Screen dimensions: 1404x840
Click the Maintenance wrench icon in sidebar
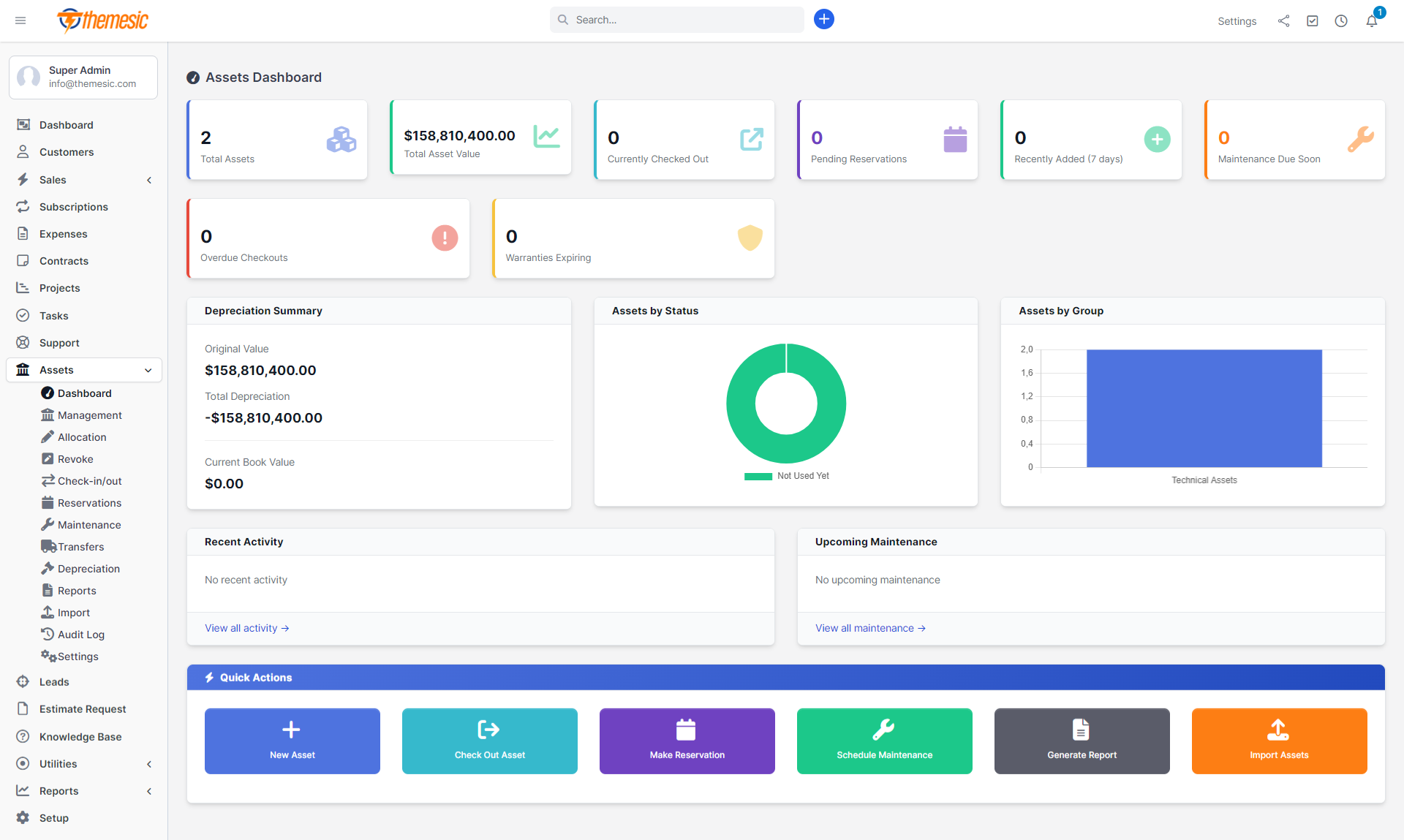(48, 524)
